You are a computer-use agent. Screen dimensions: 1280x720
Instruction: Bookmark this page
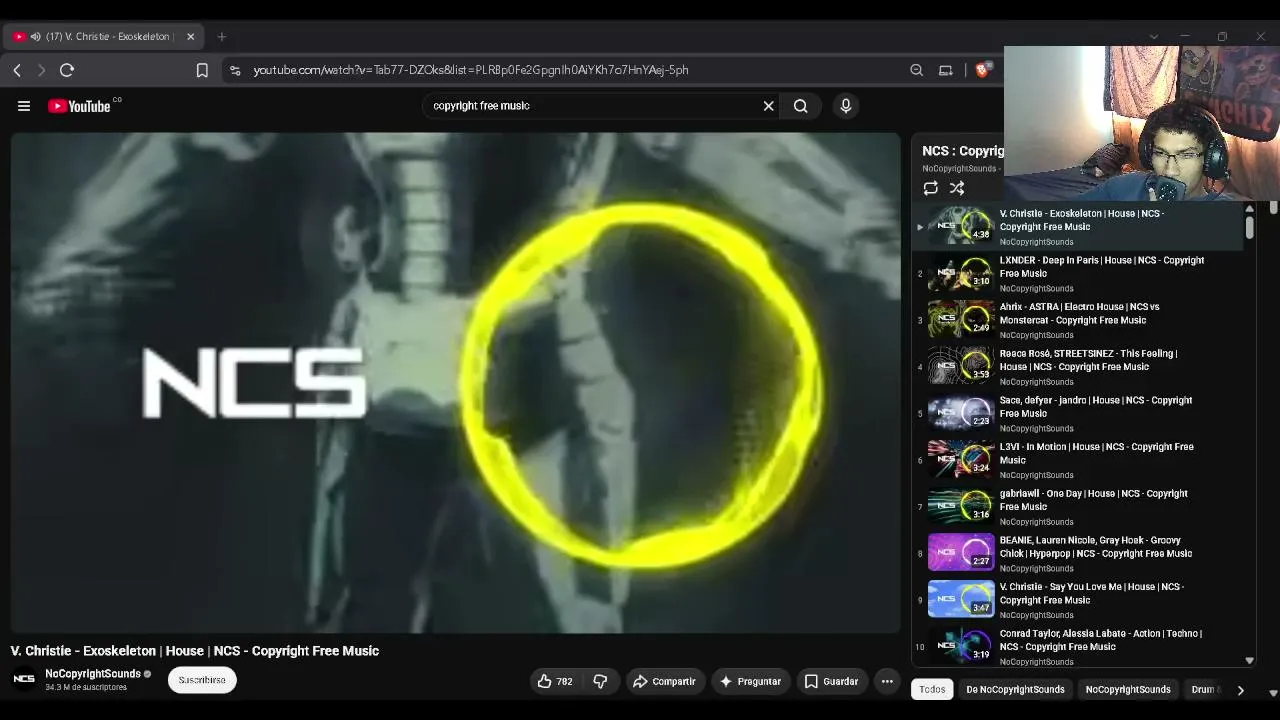202,70
